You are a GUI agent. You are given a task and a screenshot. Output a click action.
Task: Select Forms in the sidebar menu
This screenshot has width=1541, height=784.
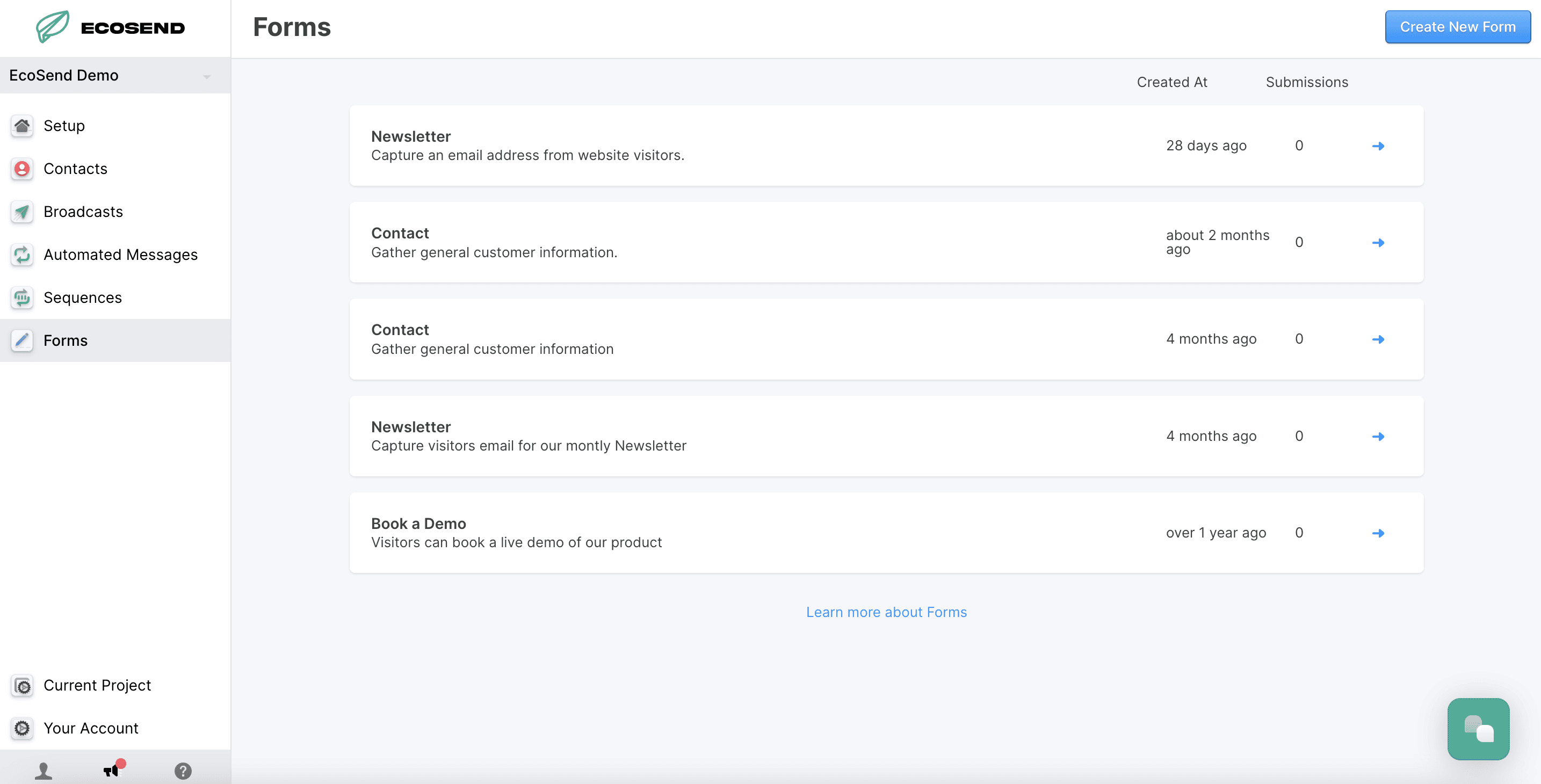(x=66, y=341)
